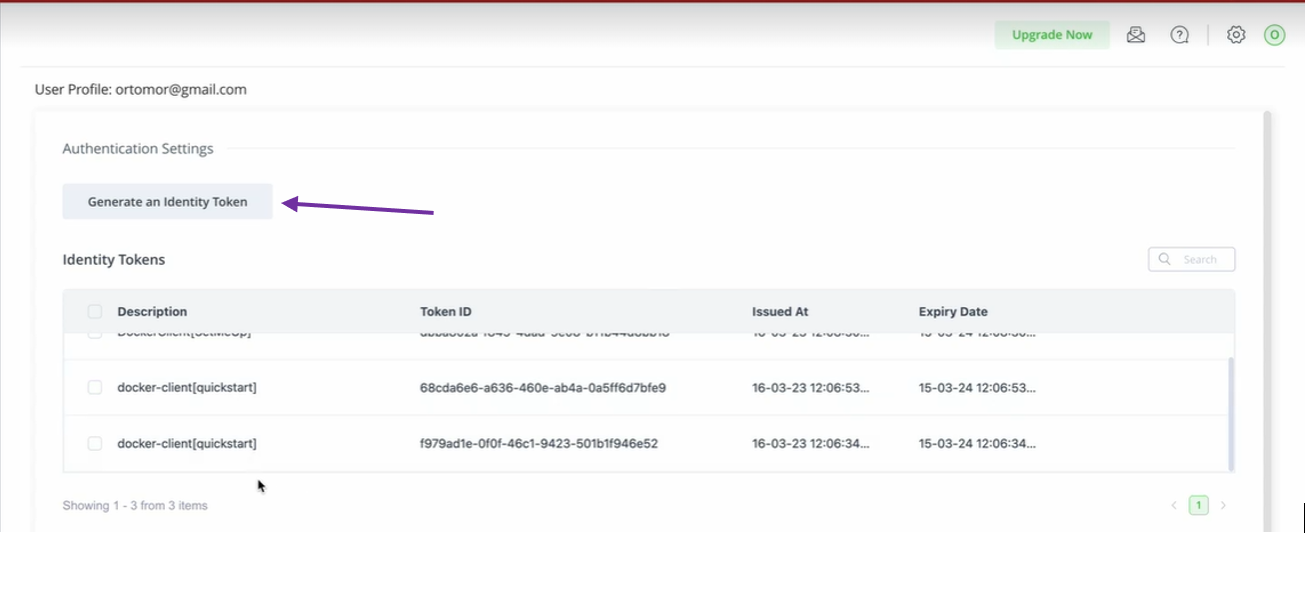The width and height of the screenshot is (1305, 604).
Task: Sort by the Token ID column header
Action: point(445,312)
